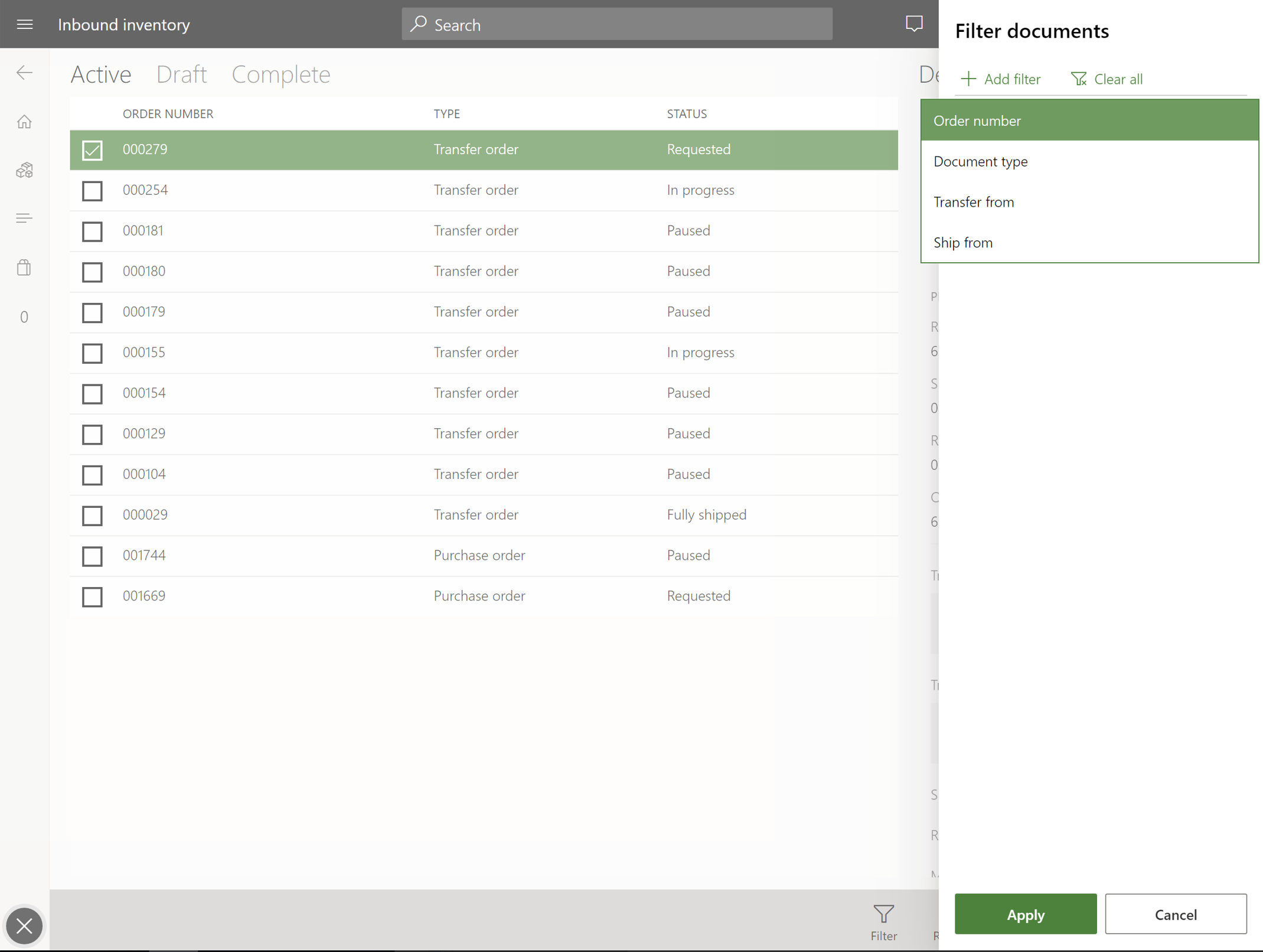Click the hamburger menu icon top left
The height and width of the screenshot is (952, 1263).
coord(25,24)
